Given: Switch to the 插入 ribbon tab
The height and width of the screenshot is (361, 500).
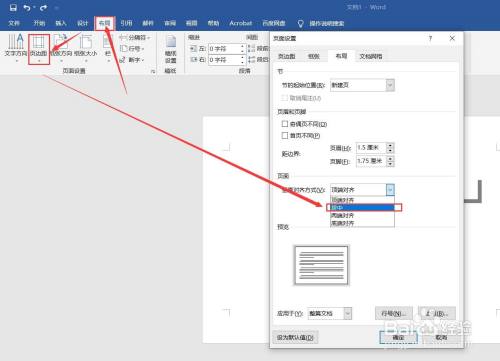Looking at the screenshot, I should (x=61, y=23).
